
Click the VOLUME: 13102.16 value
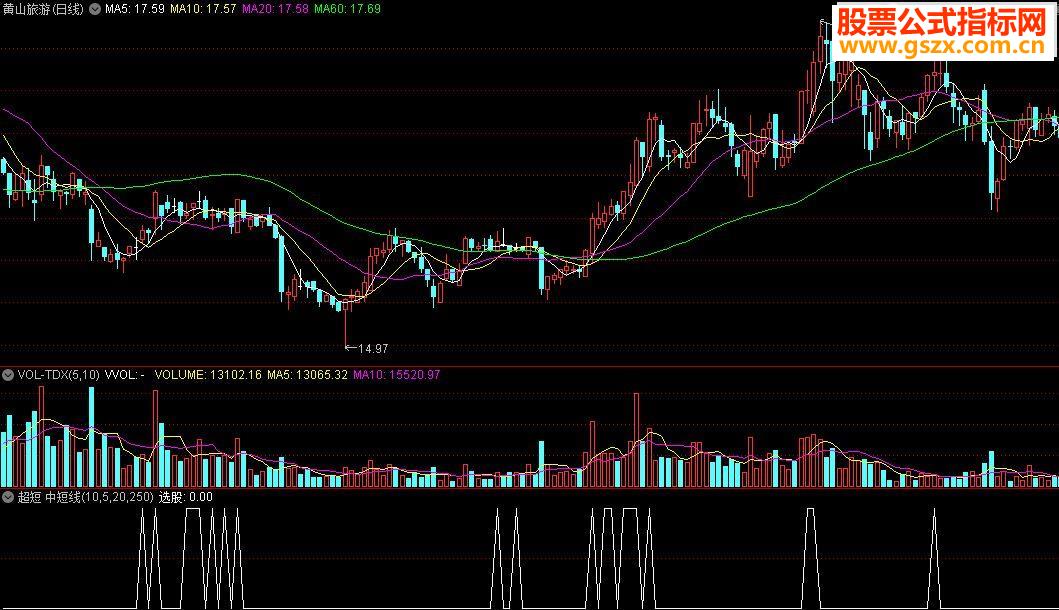tap(208, 375)
